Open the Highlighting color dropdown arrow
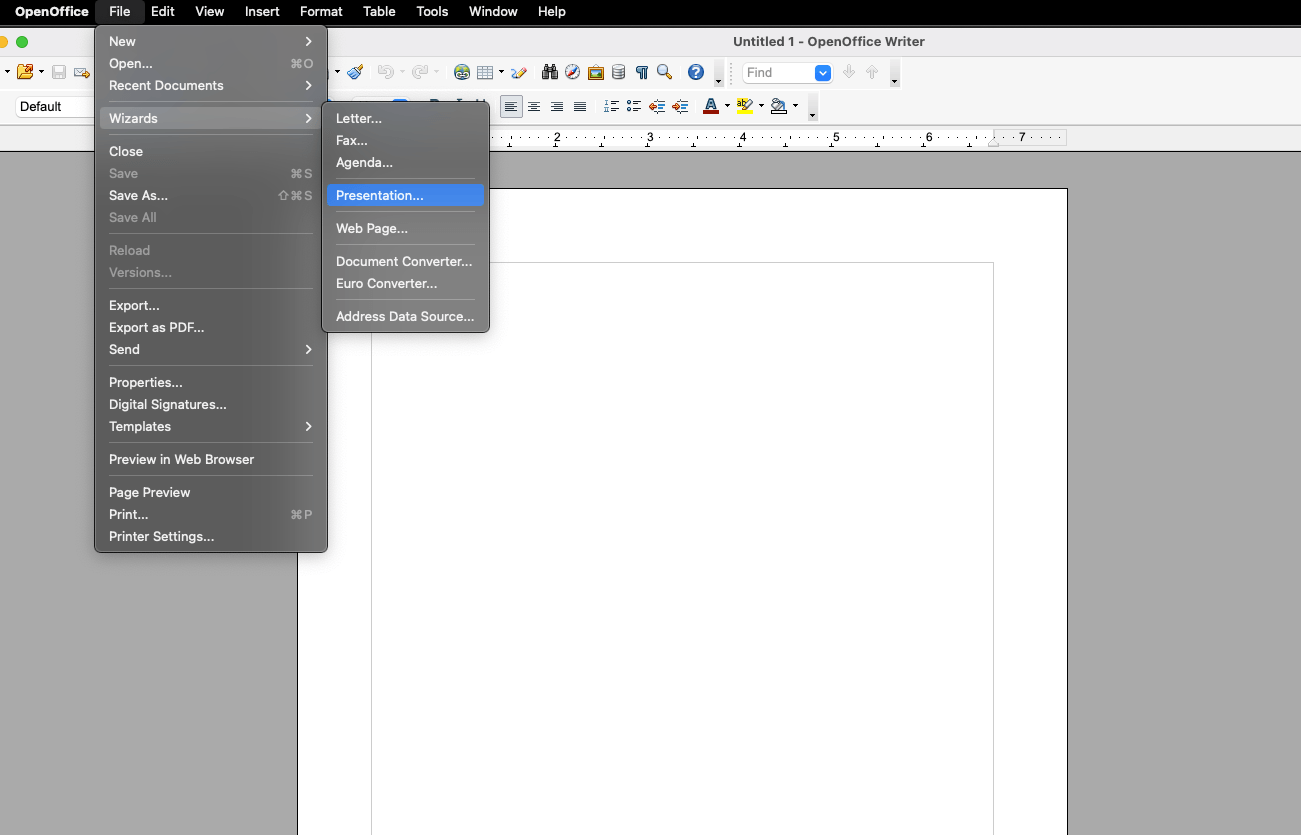 point(761,106)
